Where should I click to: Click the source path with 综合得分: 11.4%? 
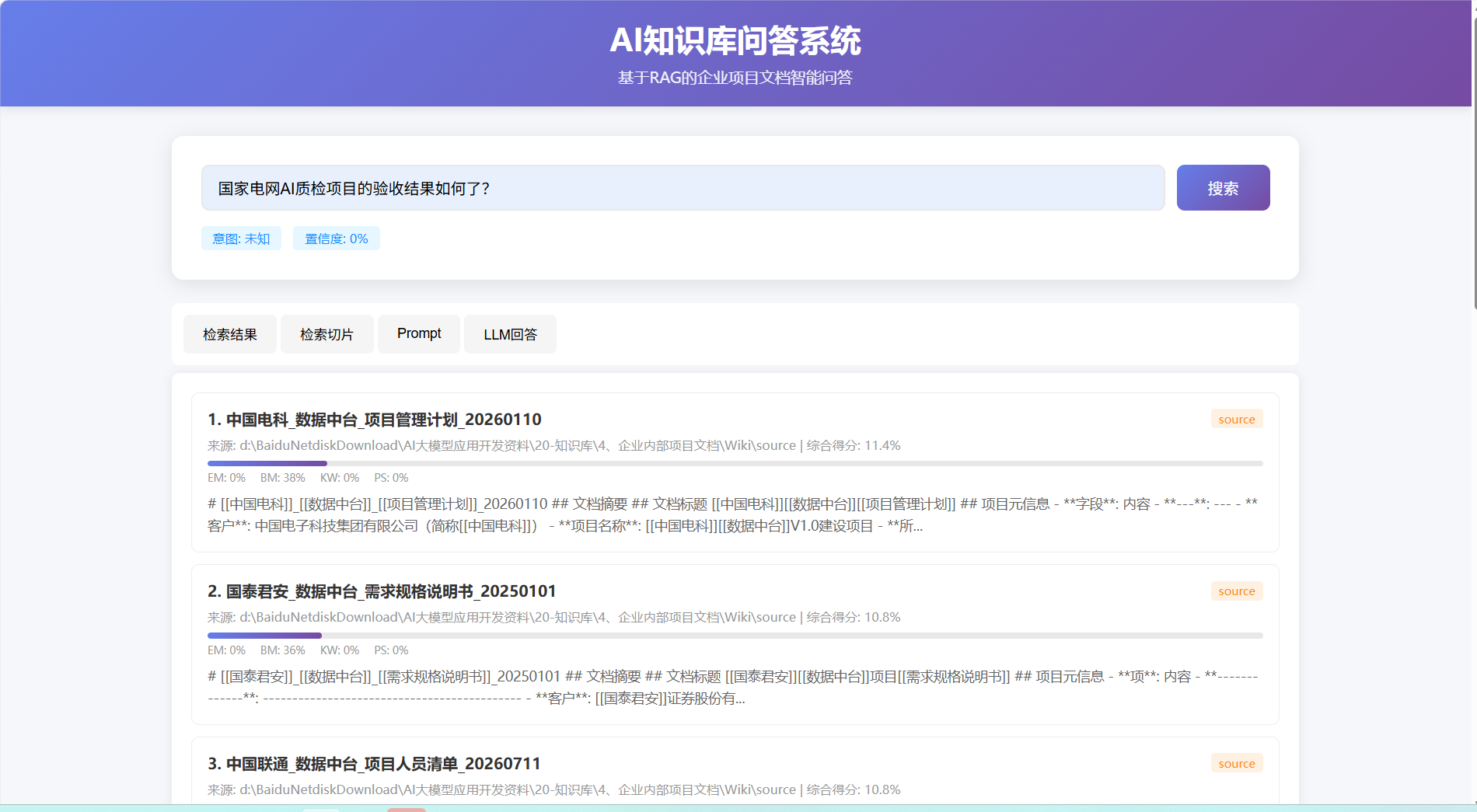pos(554,446)
